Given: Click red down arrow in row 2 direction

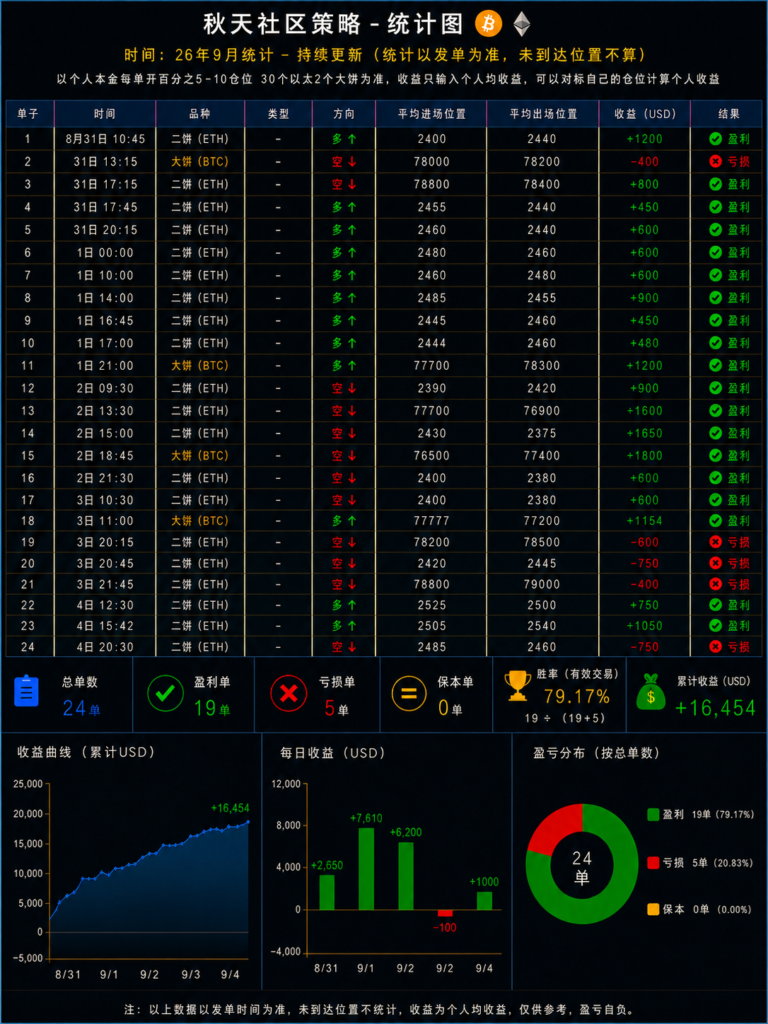Looking at the screenshot, I should (x=352, y=161).
